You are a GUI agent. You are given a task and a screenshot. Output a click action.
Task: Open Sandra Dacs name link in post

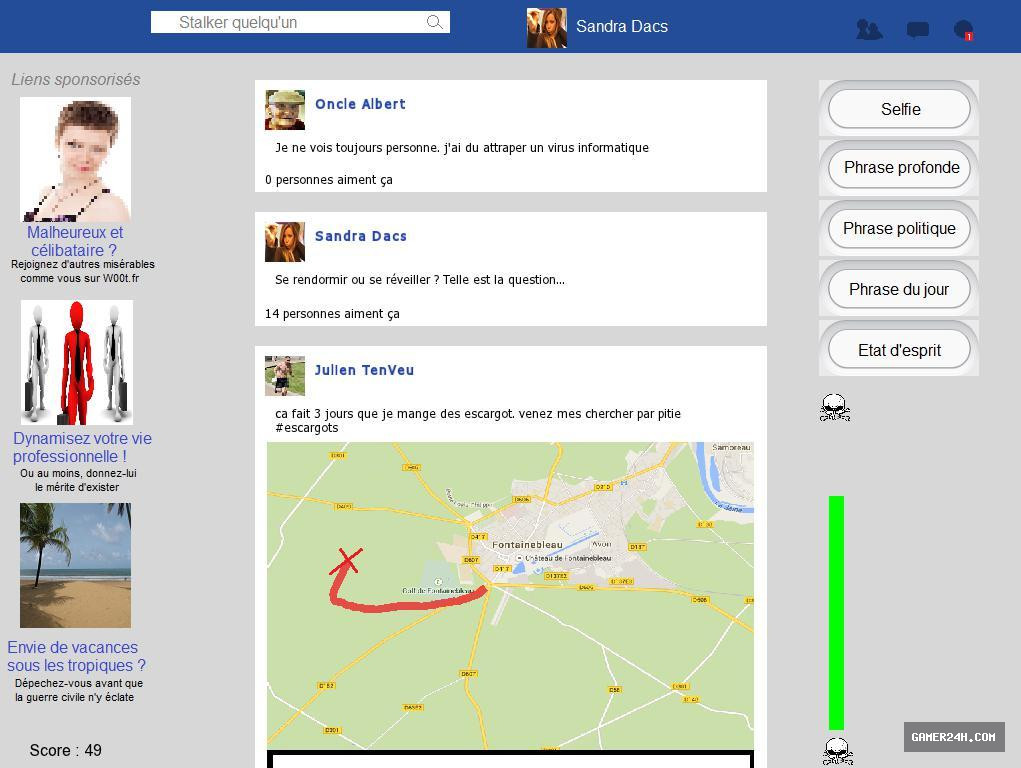361,236
